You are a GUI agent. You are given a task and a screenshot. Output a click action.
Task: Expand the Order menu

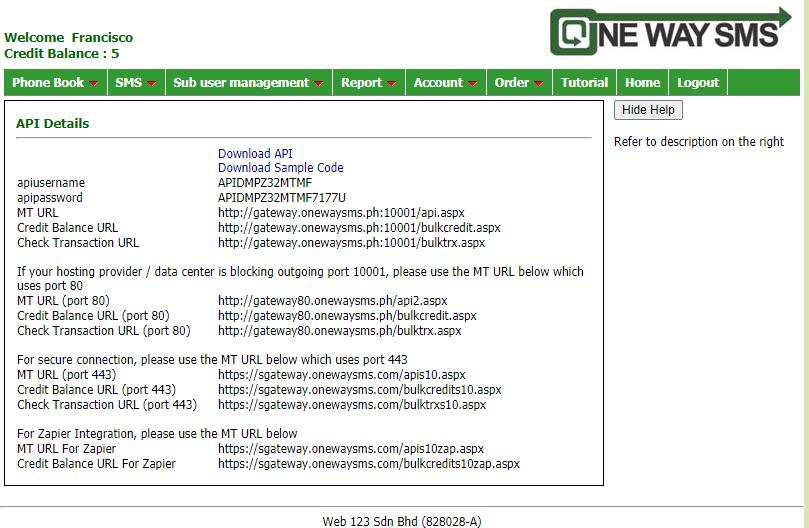coord(518,83)
